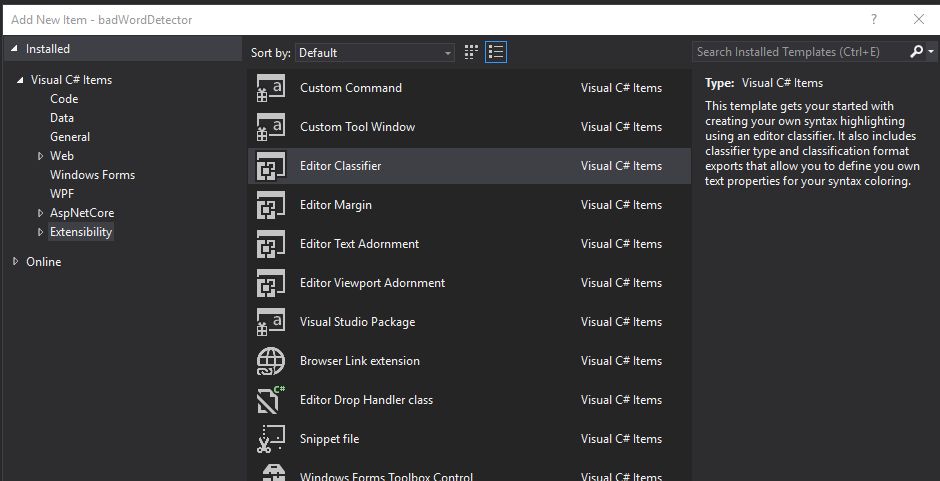Click the Editor Margin template icon

pos(270,205)
